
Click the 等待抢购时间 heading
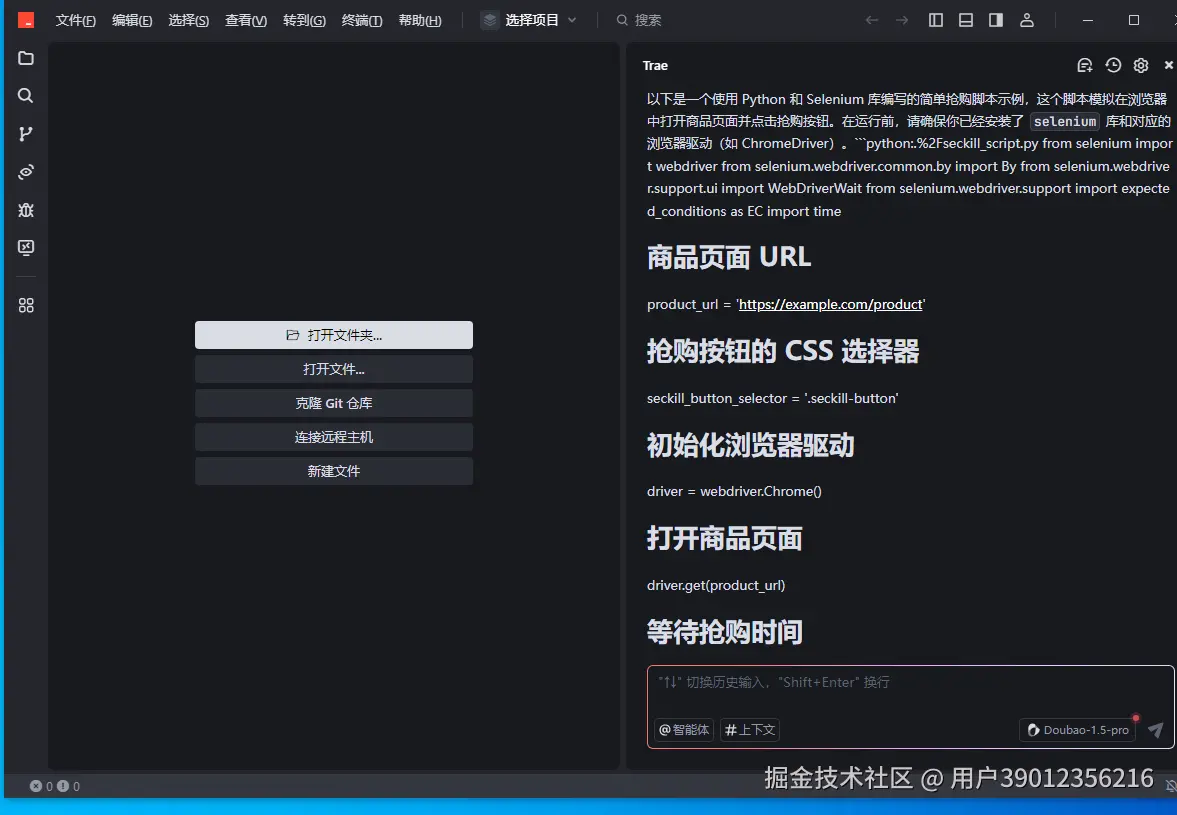tap(724, 632)
